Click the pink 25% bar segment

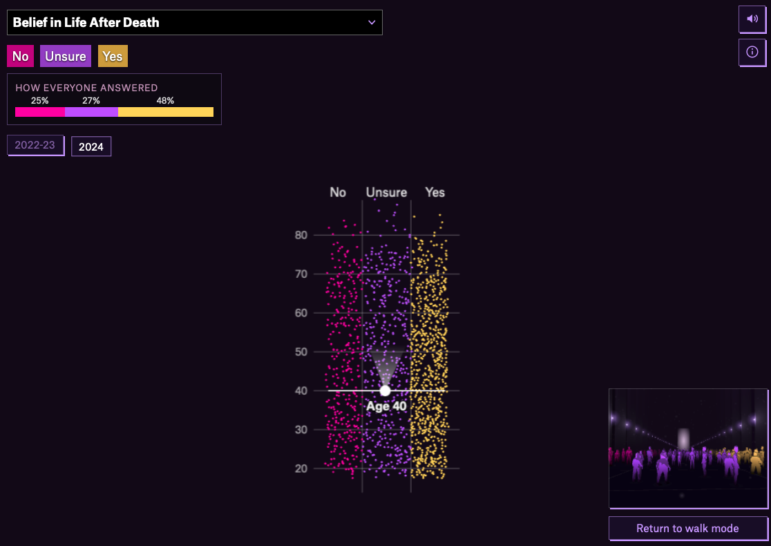(40, 112)
